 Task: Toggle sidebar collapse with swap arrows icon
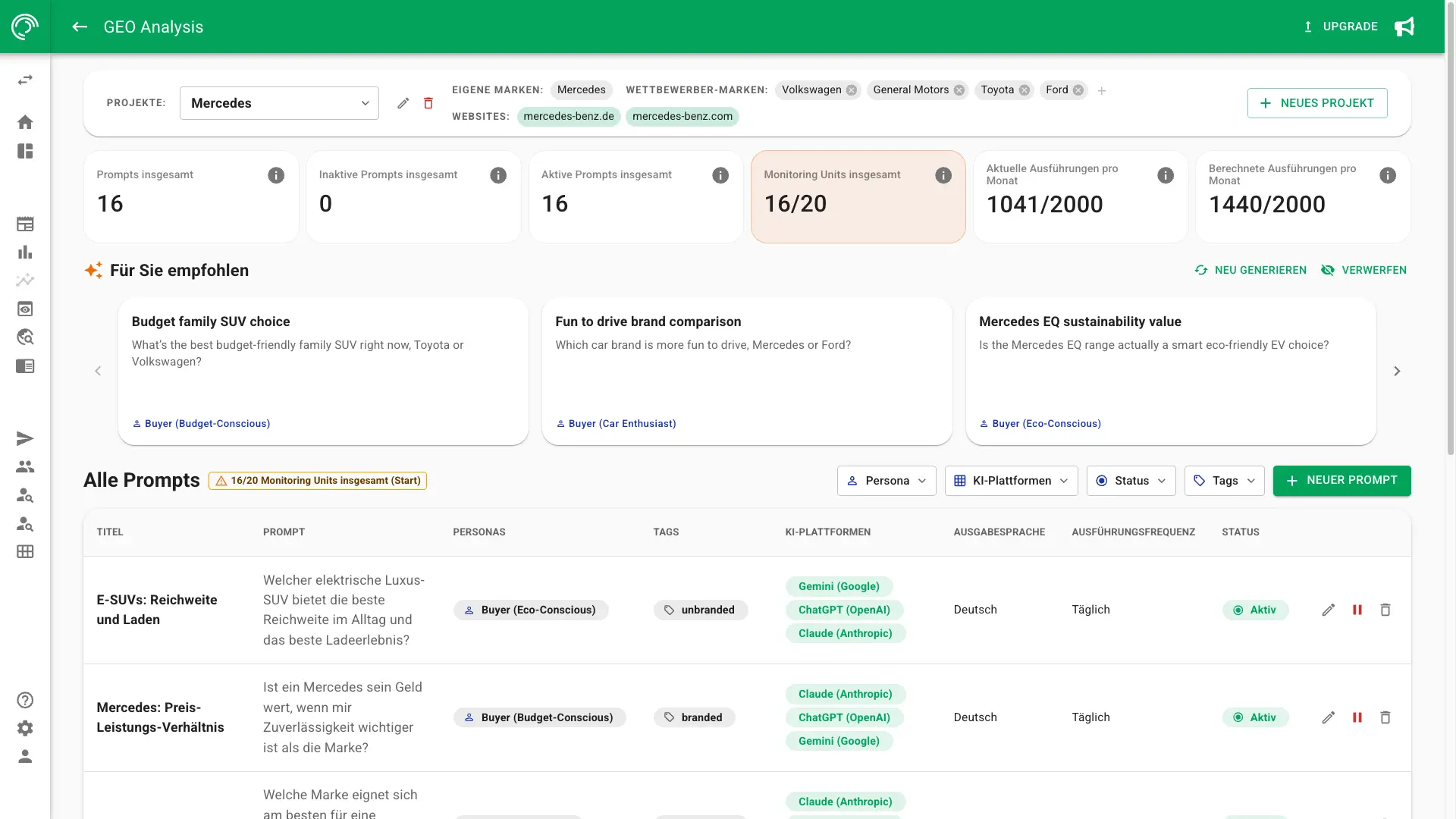tap(25, 80)
